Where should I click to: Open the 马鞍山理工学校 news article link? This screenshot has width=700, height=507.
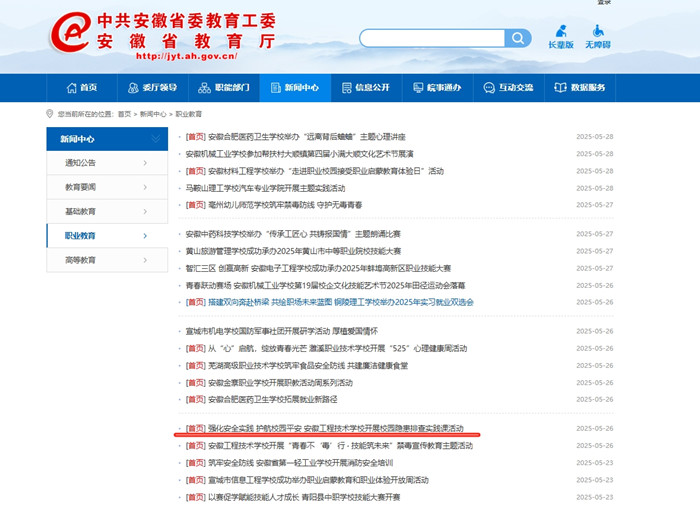click(265, 188)
